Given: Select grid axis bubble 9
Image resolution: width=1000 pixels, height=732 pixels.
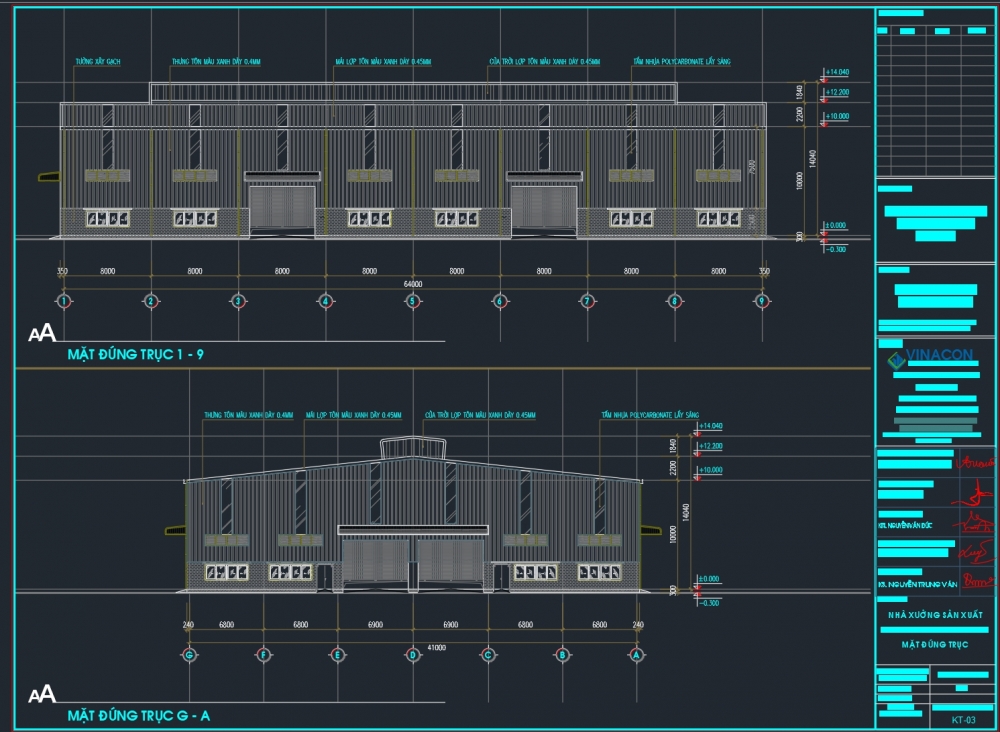Looking at the screenshot, I should (762, 301).
